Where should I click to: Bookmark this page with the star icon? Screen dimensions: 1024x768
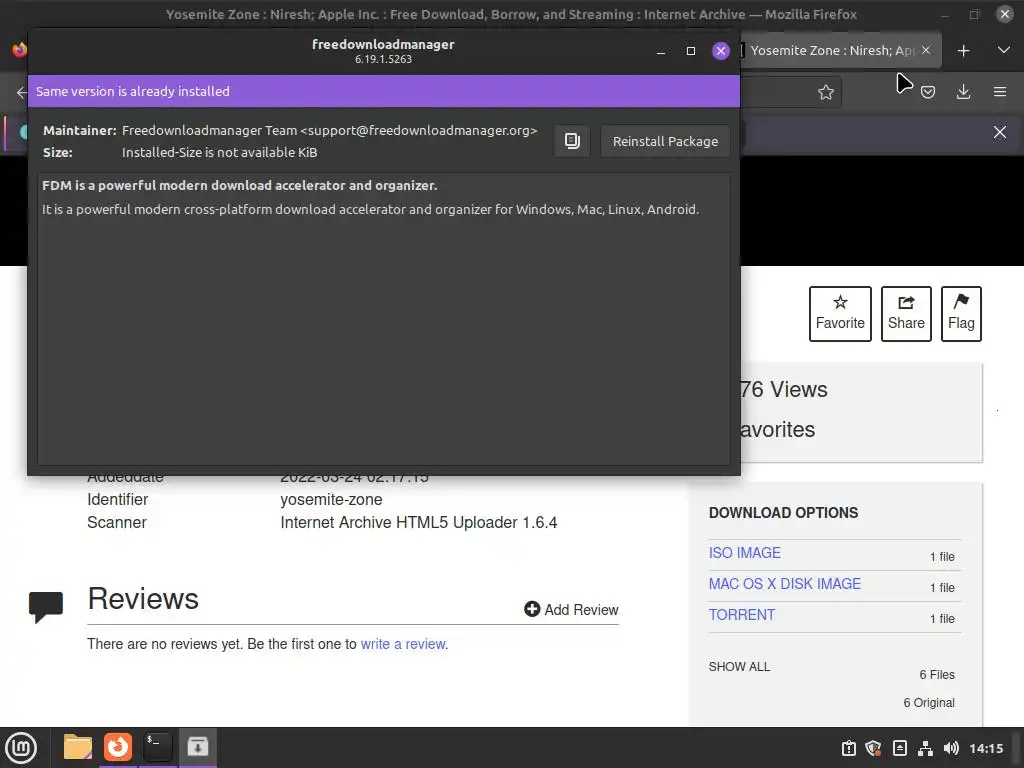coord(825,92)
